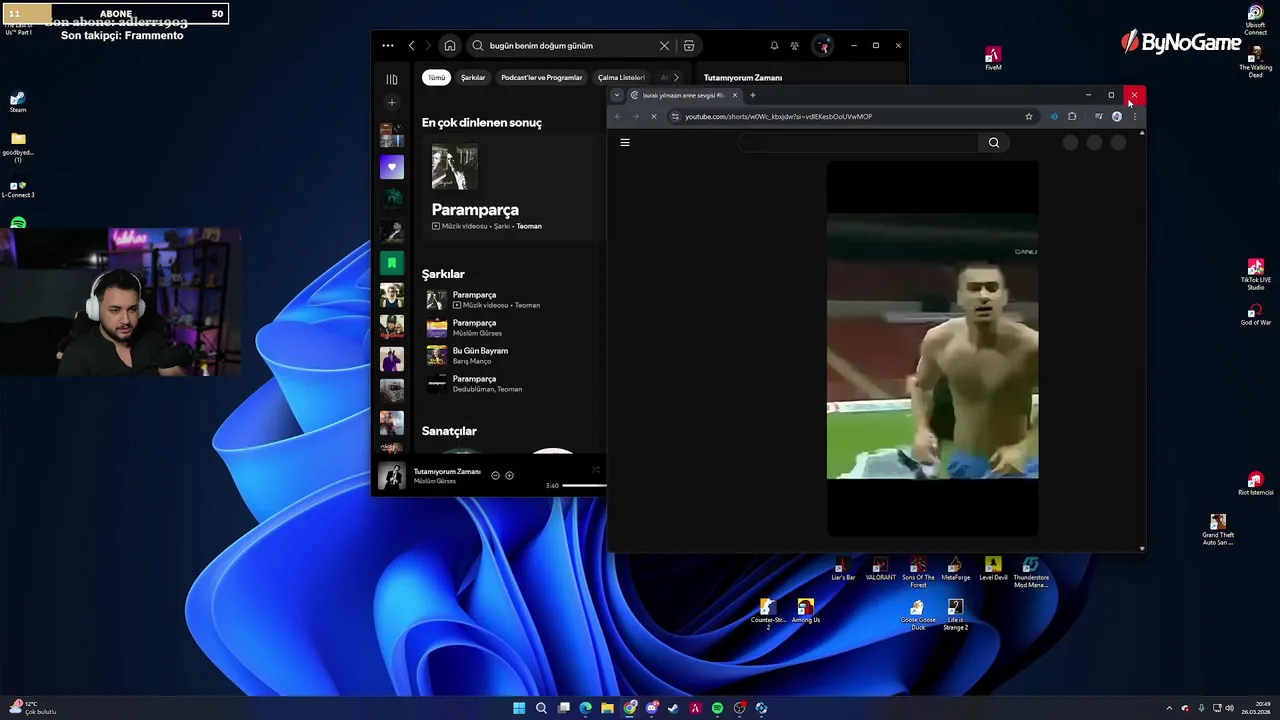Seek on Spotify playback progress bar
Screen dimensions: 1280x720
[584, 486]
